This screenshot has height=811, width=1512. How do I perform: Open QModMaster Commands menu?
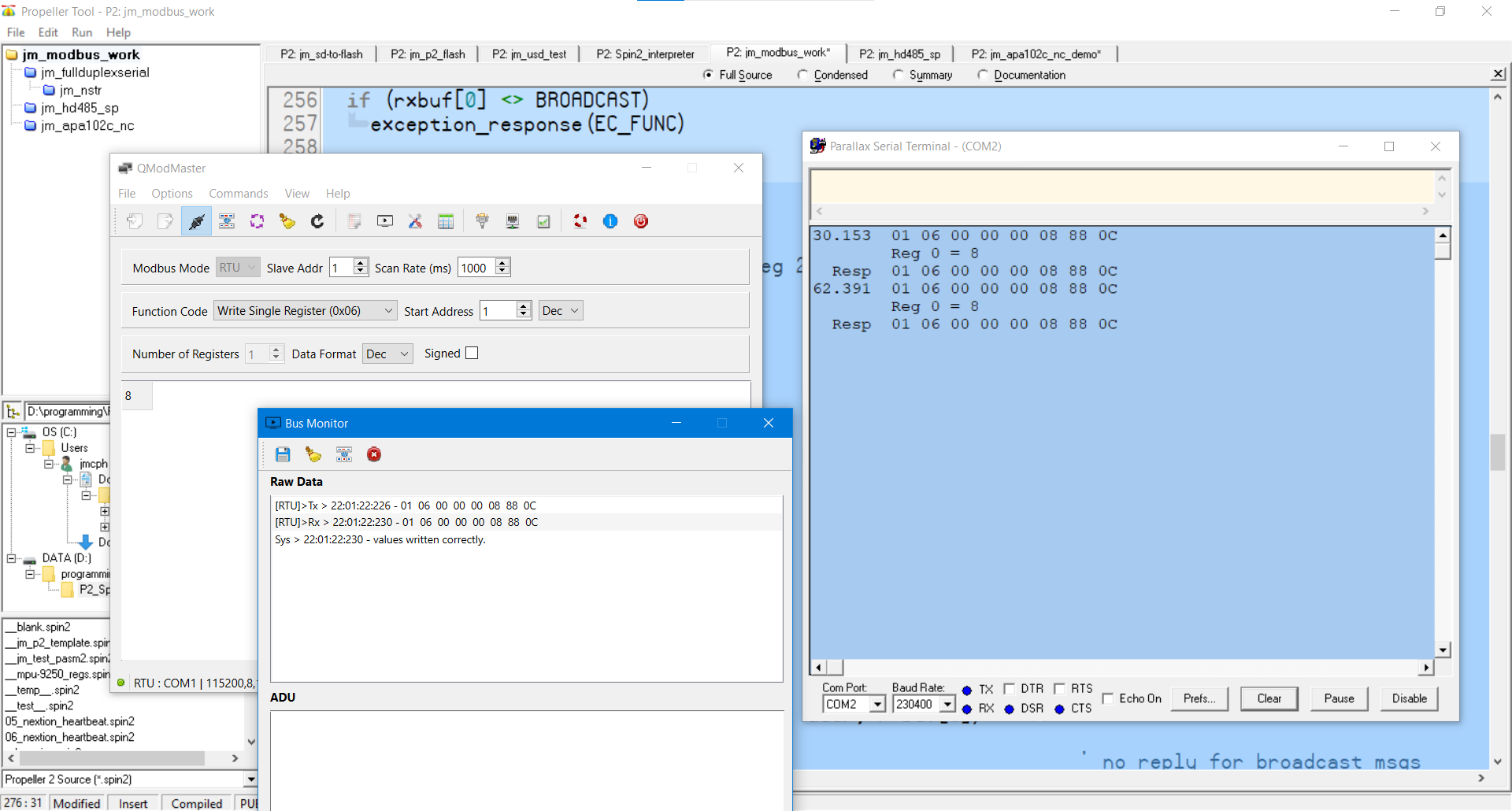239,194
